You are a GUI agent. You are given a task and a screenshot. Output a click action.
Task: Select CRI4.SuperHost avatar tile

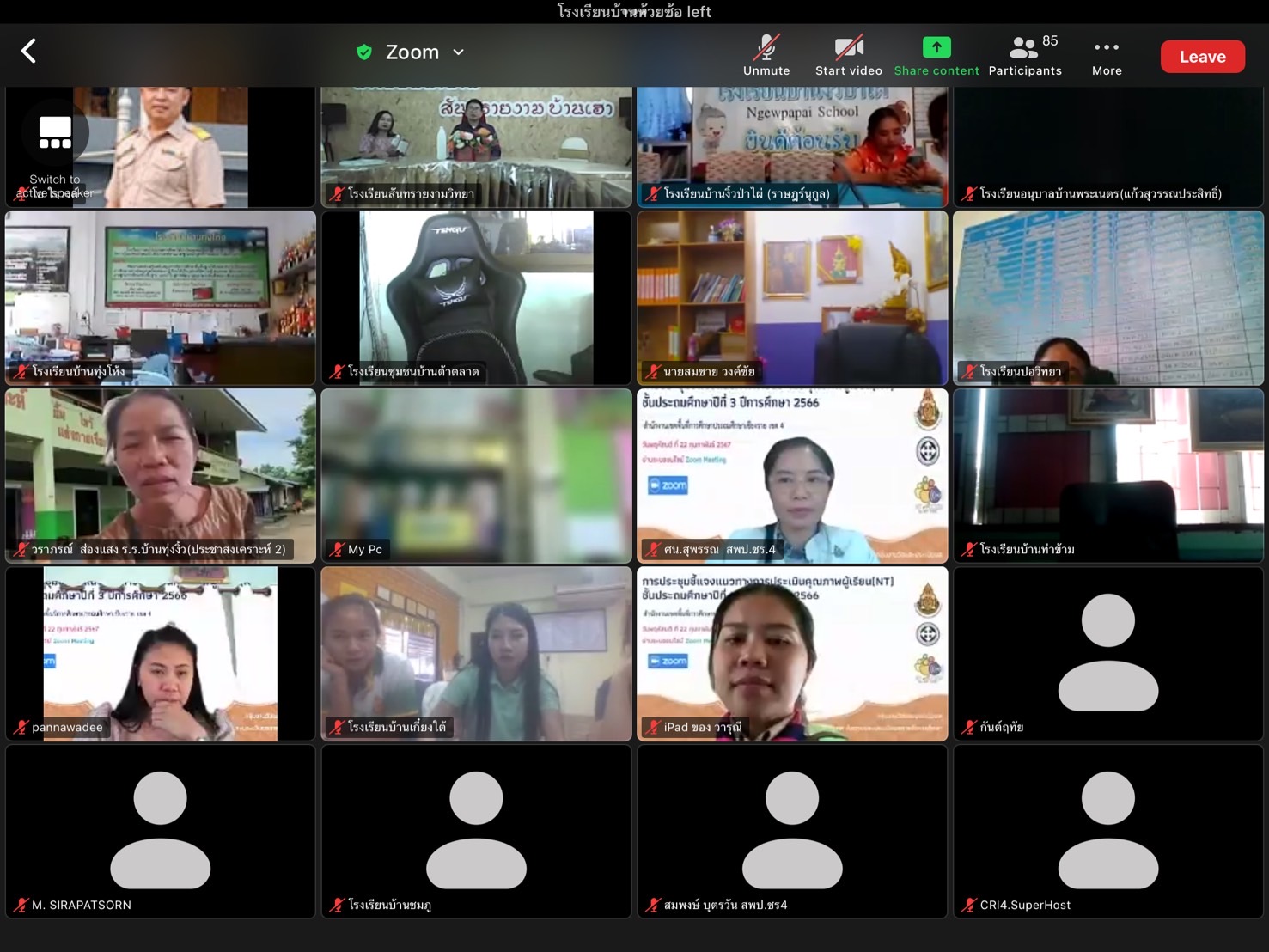[1108, 832]
